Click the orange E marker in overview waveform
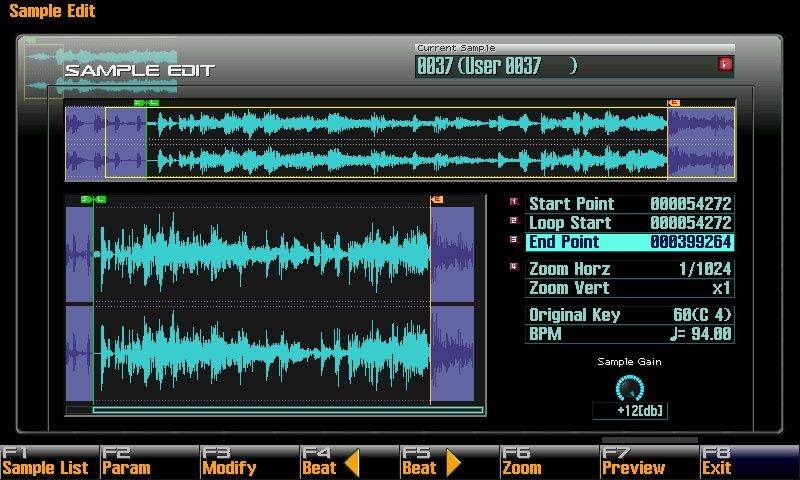The width and height of the screenshot is (800, 480). tap(673, 103)
